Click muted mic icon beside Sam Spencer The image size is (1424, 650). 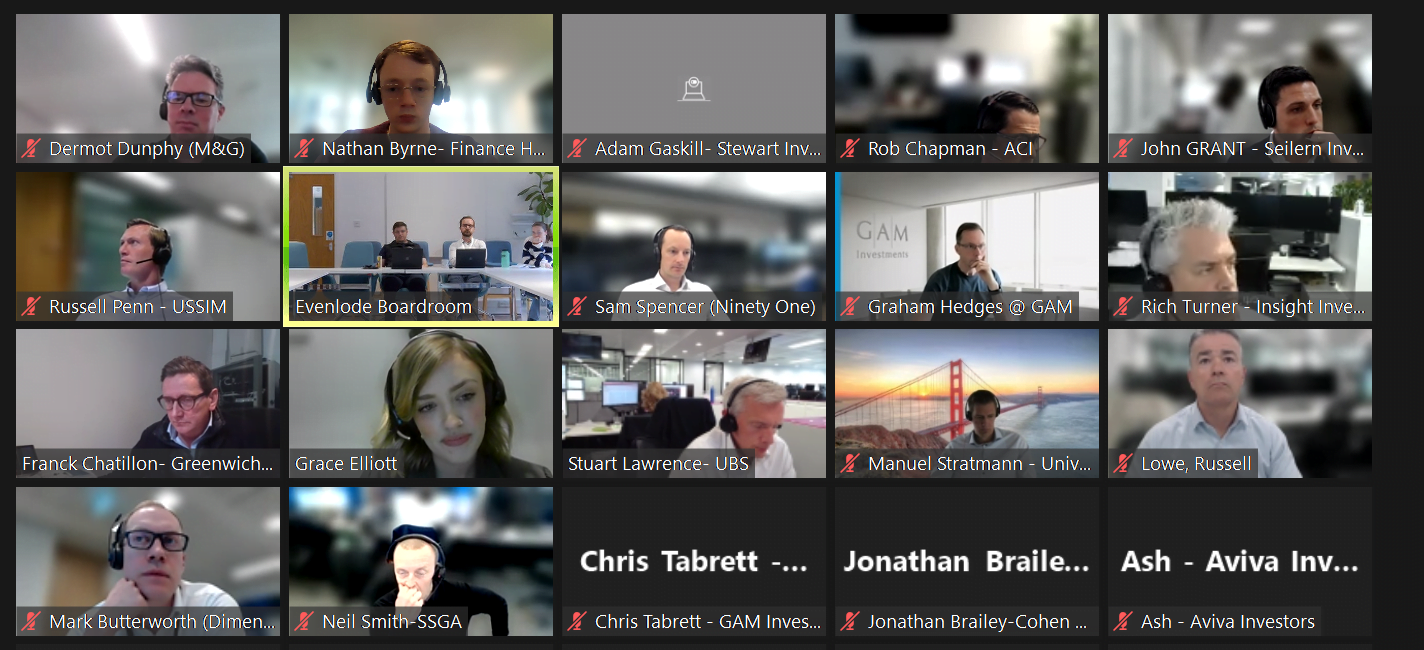tap(577, 307)
